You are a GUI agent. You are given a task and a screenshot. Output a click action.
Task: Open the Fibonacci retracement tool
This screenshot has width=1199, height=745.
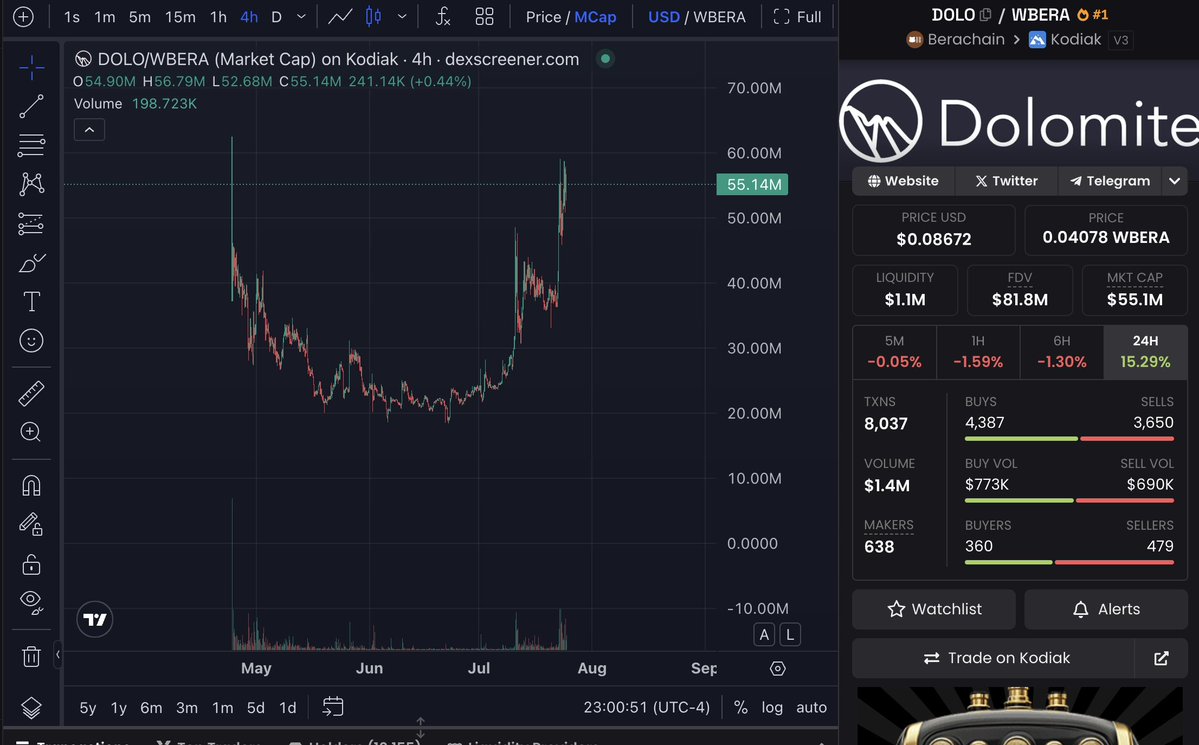(31, 145)
